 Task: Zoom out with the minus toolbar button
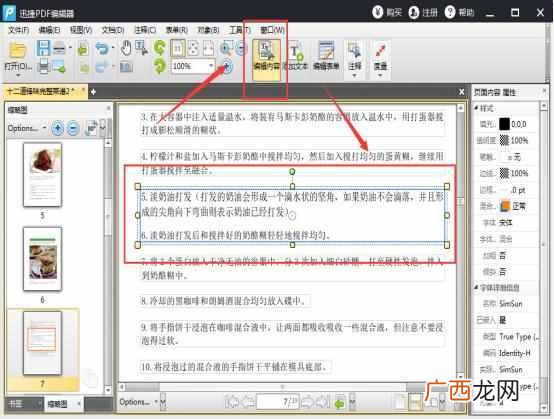pyautogui.click(x=241, y=48)
